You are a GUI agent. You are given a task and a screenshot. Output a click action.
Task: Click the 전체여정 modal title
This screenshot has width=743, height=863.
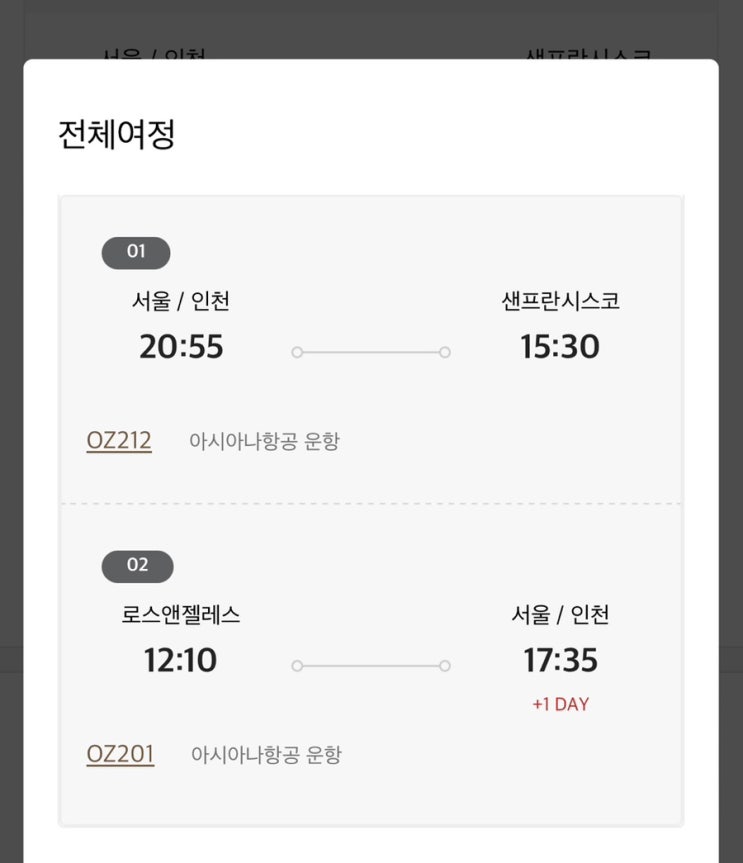click(117, 134)
